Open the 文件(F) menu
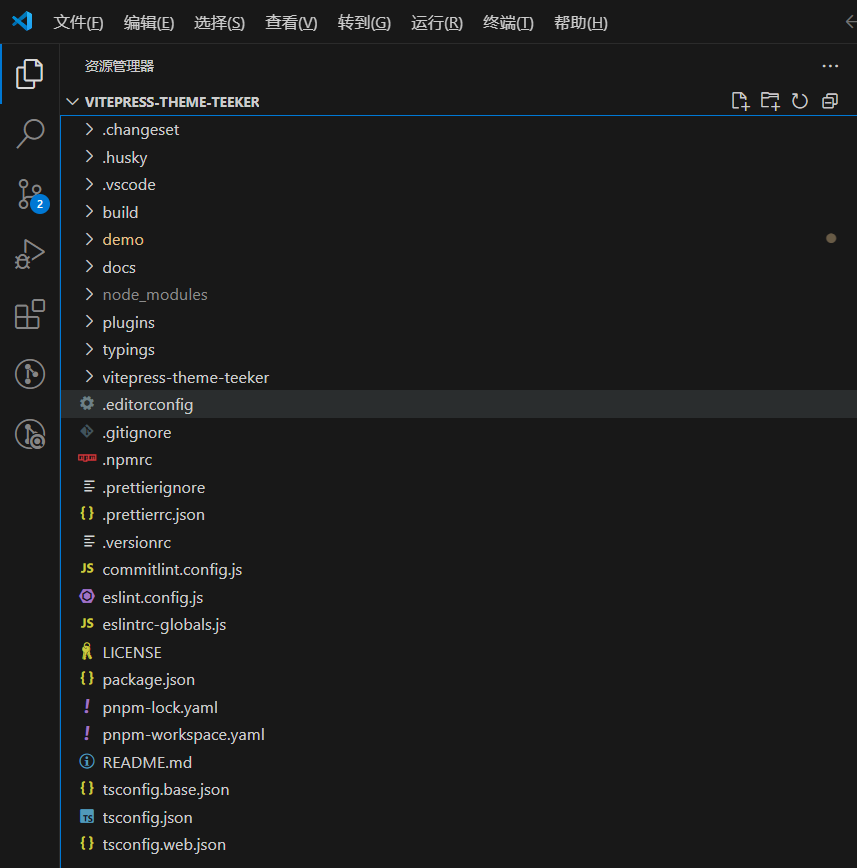The width and height of the screenshot is (857, 868). [78, 23]
